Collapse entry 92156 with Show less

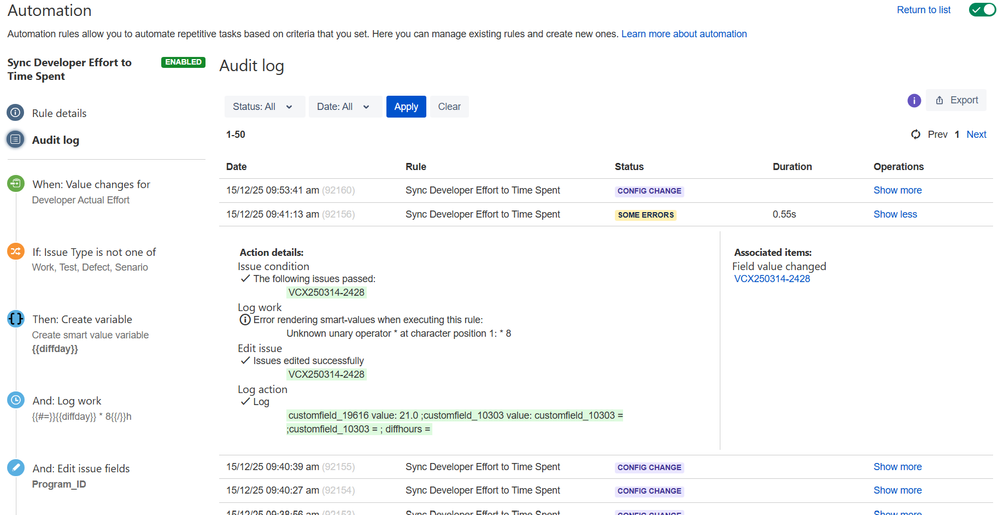click(895, 215)
